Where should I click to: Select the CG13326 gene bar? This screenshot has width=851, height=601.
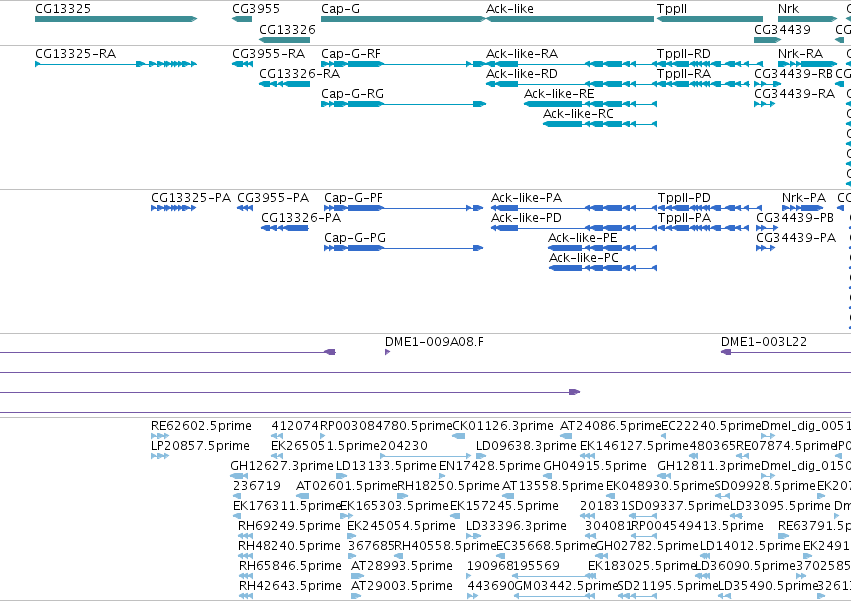click(x=284, y=40)
